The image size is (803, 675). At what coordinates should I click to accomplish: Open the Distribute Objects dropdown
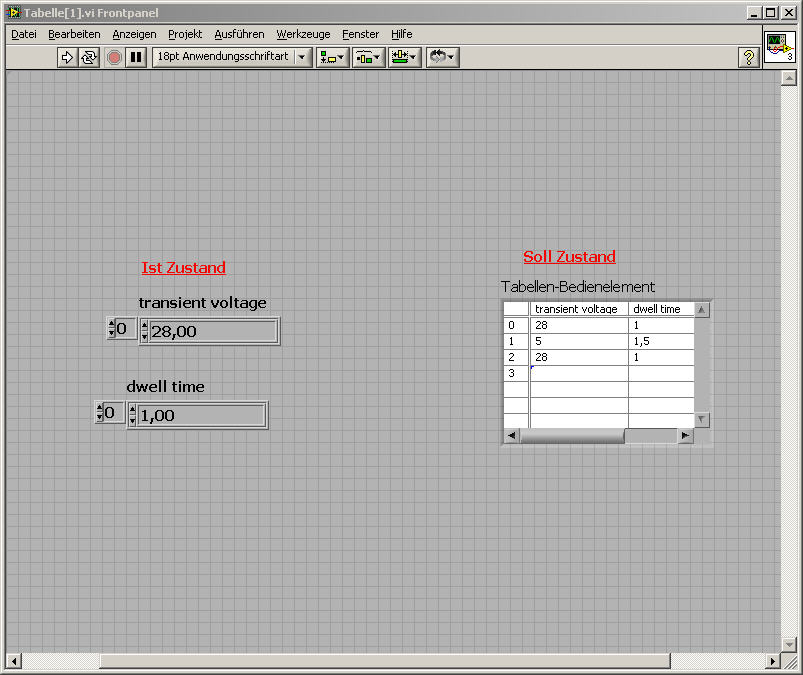[368, 57]
